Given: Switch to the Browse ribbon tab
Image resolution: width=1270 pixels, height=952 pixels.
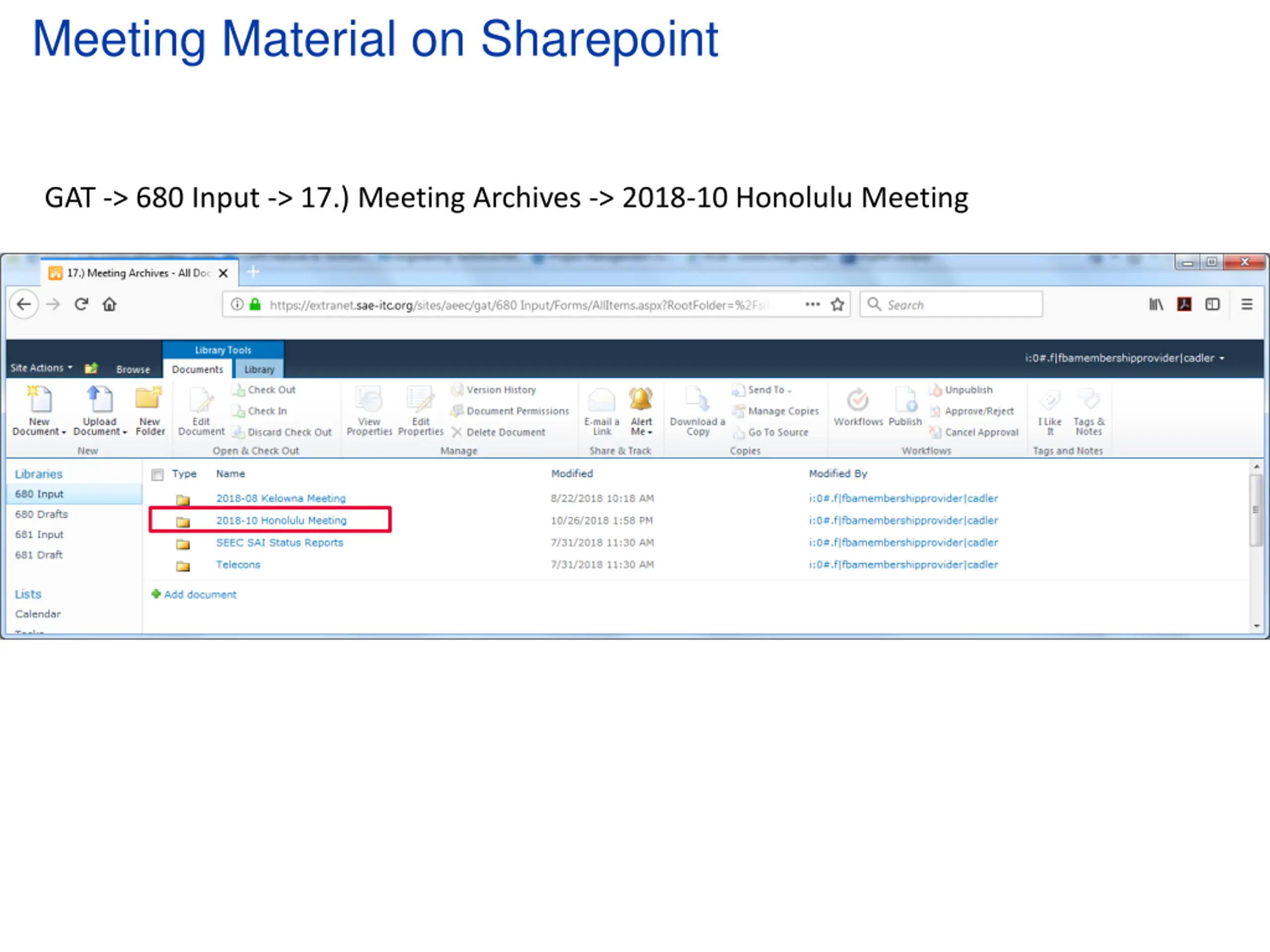Looking at the screenshot, I should tap(132, 369).
